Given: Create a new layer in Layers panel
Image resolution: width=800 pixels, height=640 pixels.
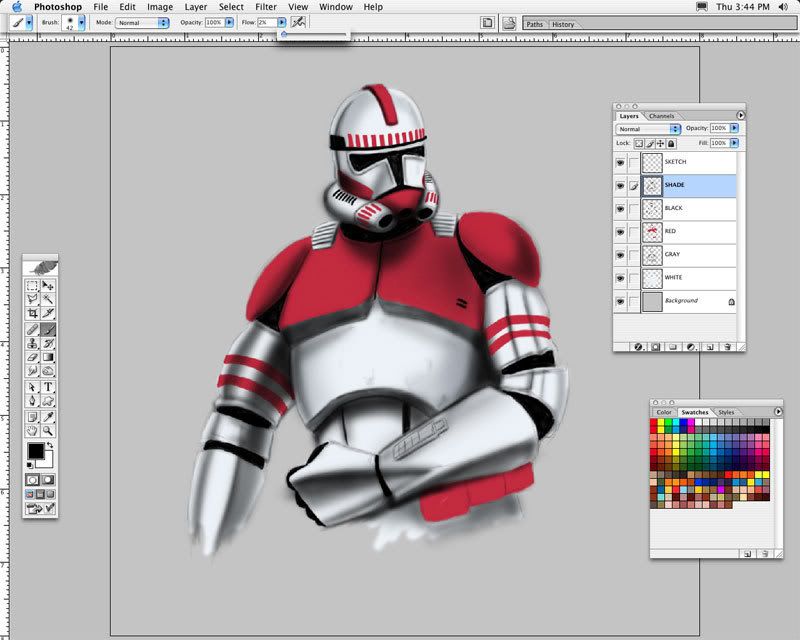Looking at the screenshot, I should point(710,347).
